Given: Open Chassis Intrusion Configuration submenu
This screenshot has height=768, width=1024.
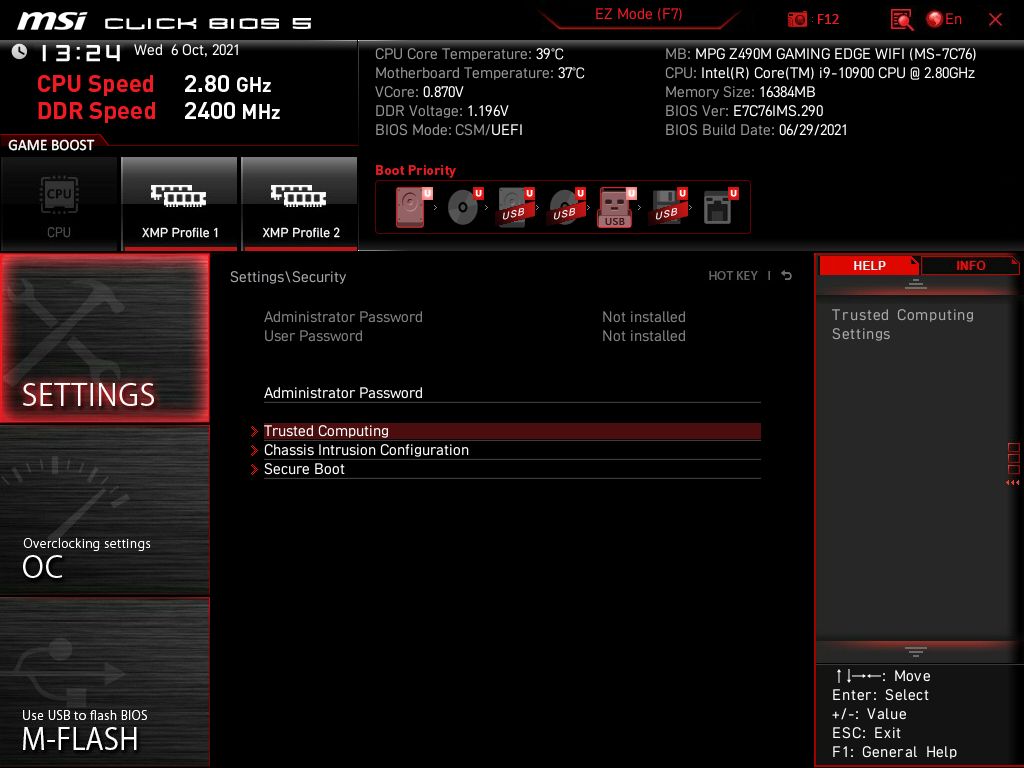Looking at the screenshot, I should coord(512,450).
